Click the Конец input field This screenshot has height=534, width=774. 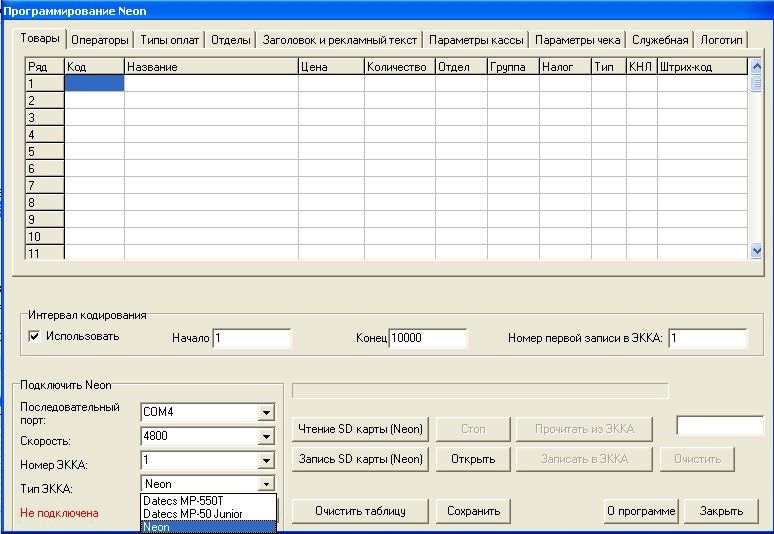pos(427,338)
